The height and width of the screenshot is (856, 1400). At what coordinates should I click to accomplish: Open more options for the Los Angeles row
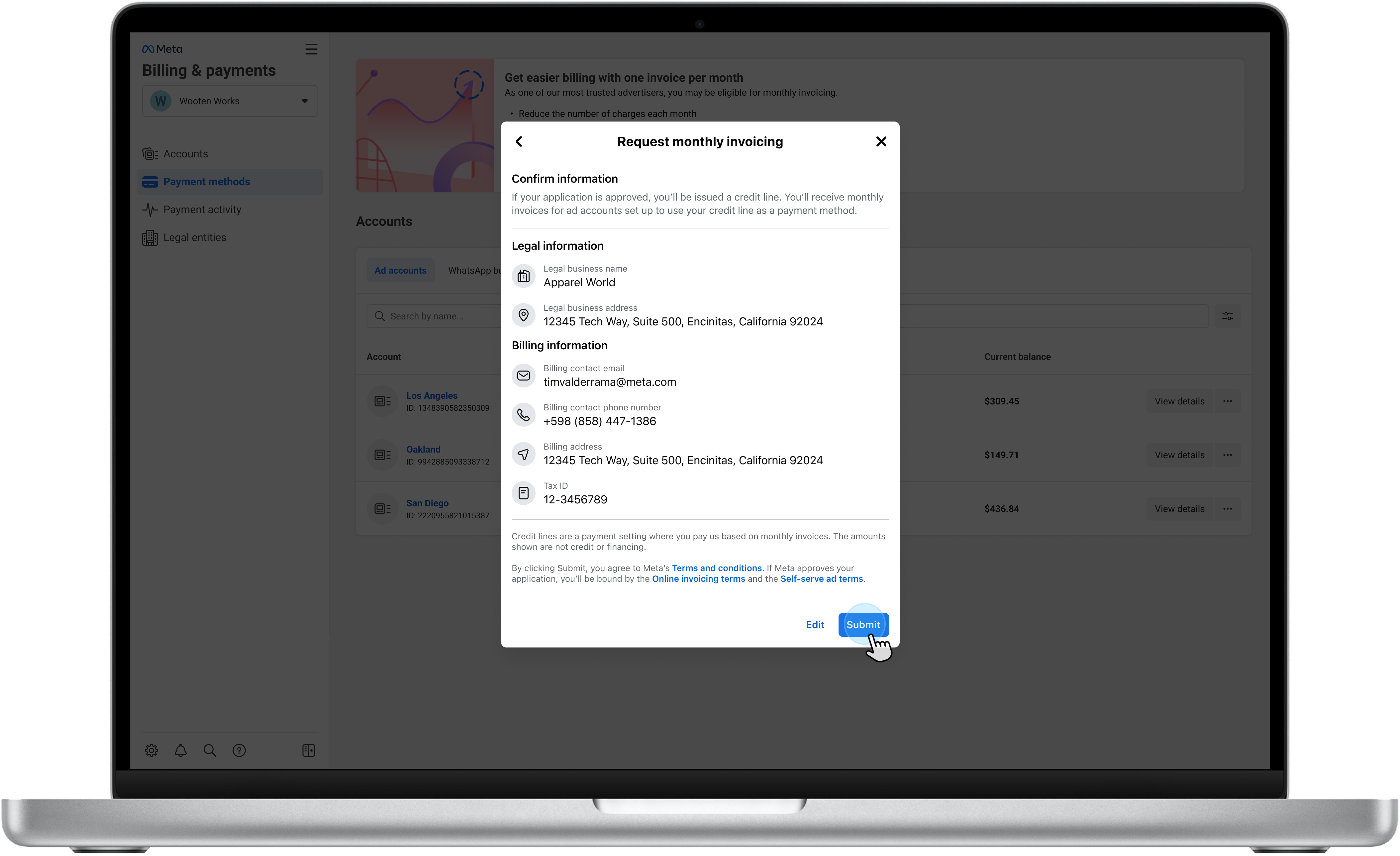(x=1227, y=401)
